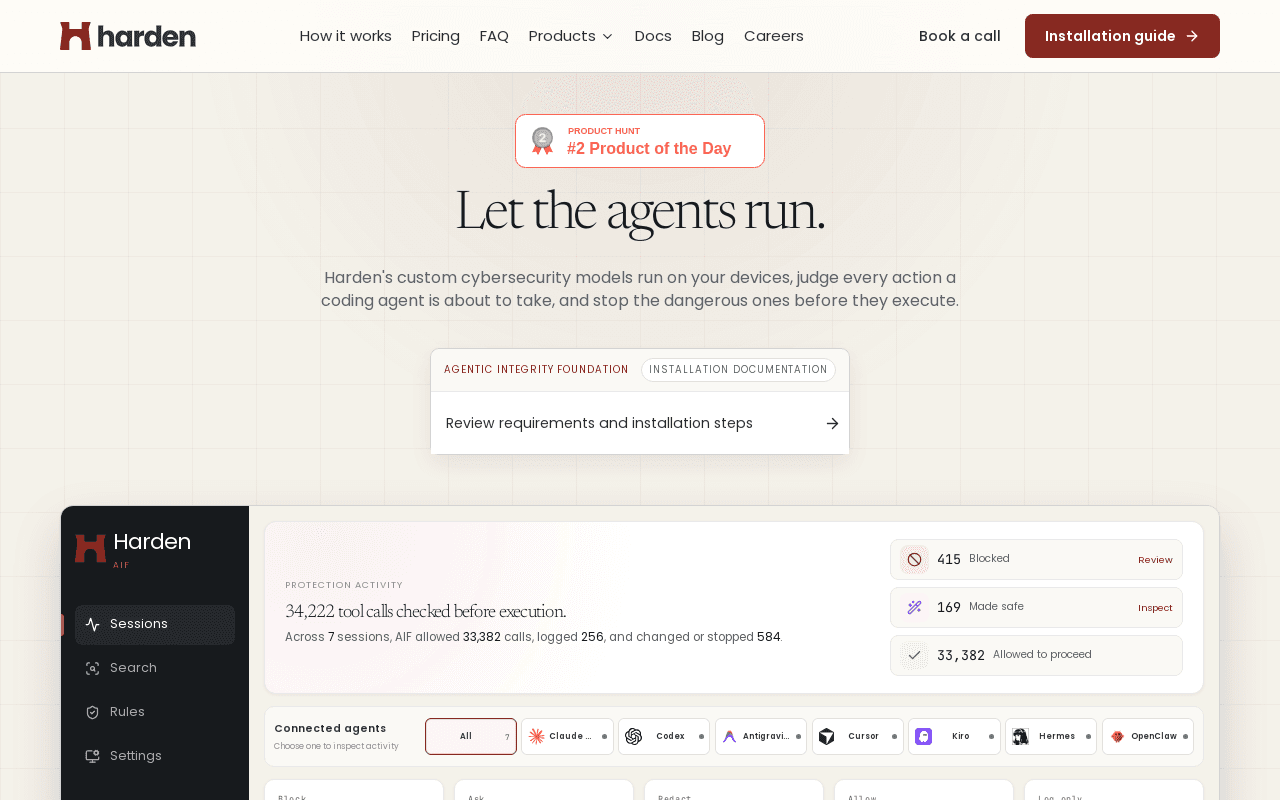This screenshot has height=800, width=1280.
Task: Select the Claude agent starburst icon
Action: pos(536,736)
